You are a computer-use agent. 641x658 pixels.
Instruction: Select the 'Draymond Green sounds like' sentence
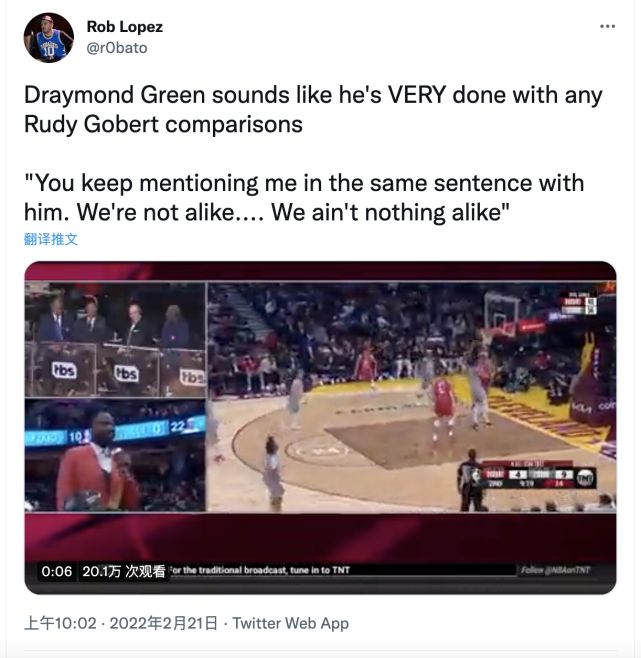point(313,109)
